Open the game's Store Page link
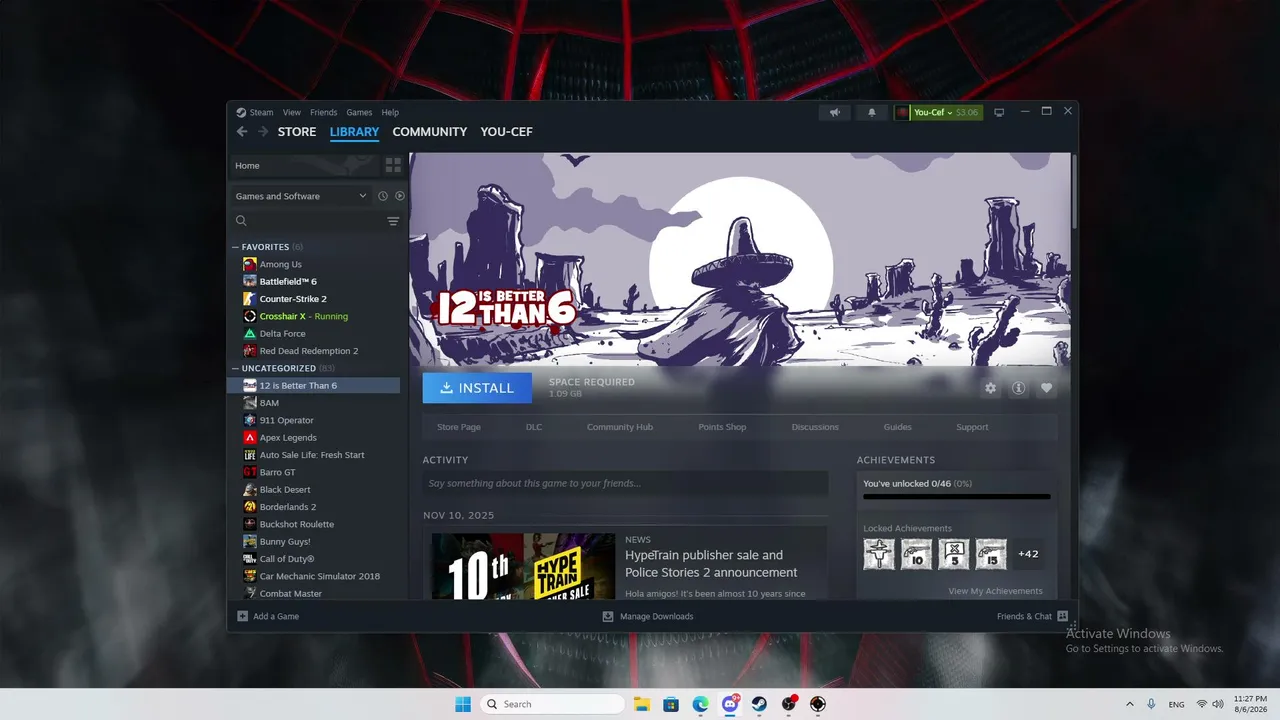Viewport: 1280px width, 720px height. (459, 427)
